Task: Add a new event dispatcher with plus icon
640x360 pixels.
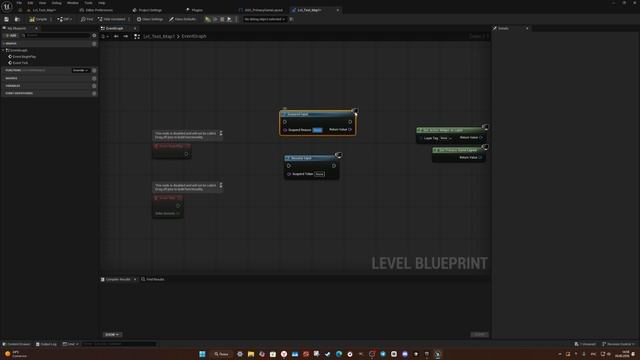Action: [94, 93]
